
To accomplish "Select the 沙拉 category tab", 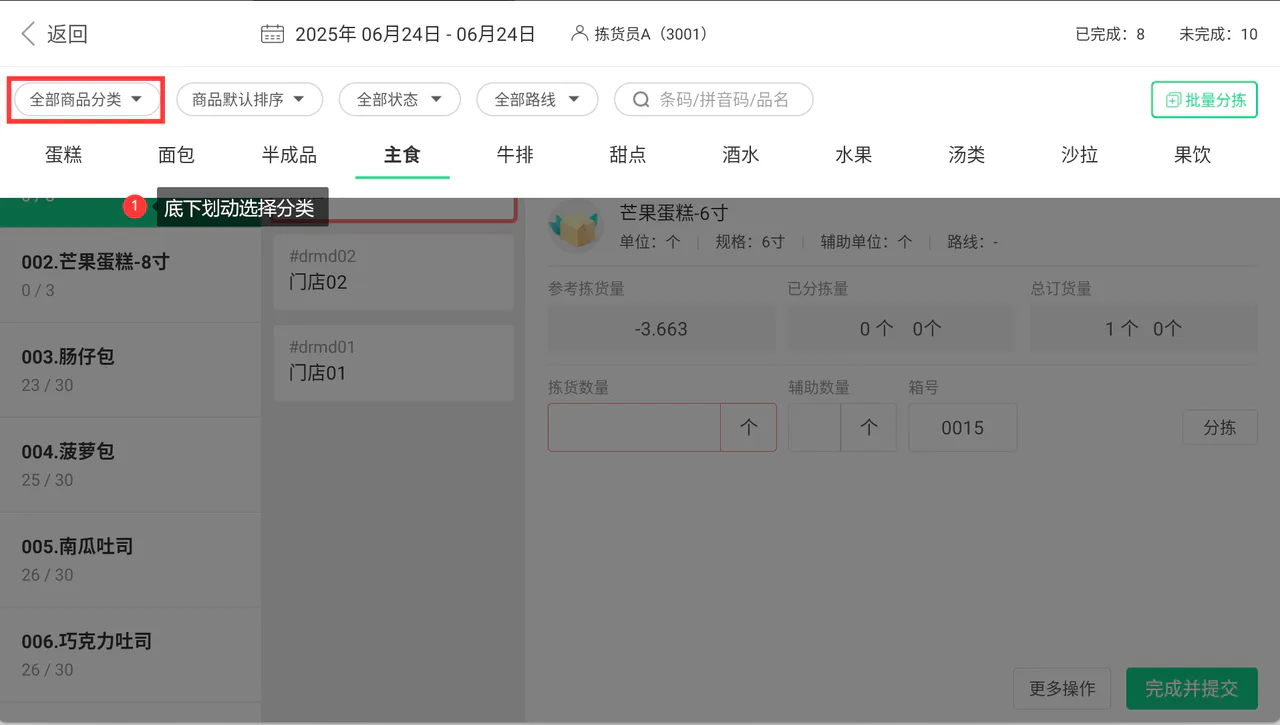I will click(x=1081, y=155).
